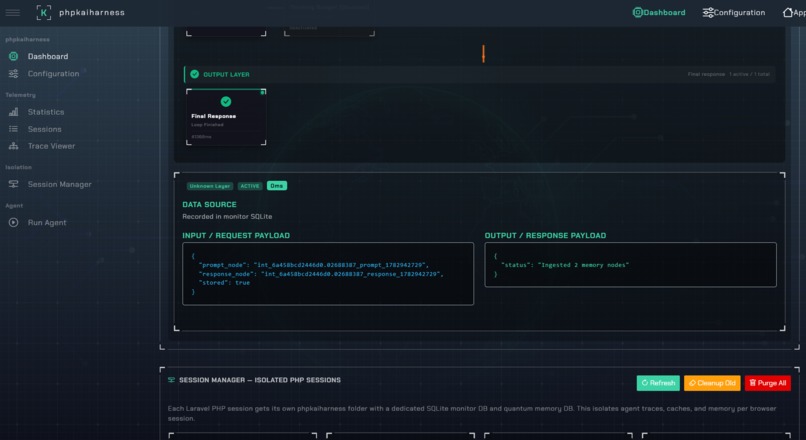Click the 'Ingested 2 memory nodes' status value
The height and width of the screenshot is (440, 806).
point(583,265)
